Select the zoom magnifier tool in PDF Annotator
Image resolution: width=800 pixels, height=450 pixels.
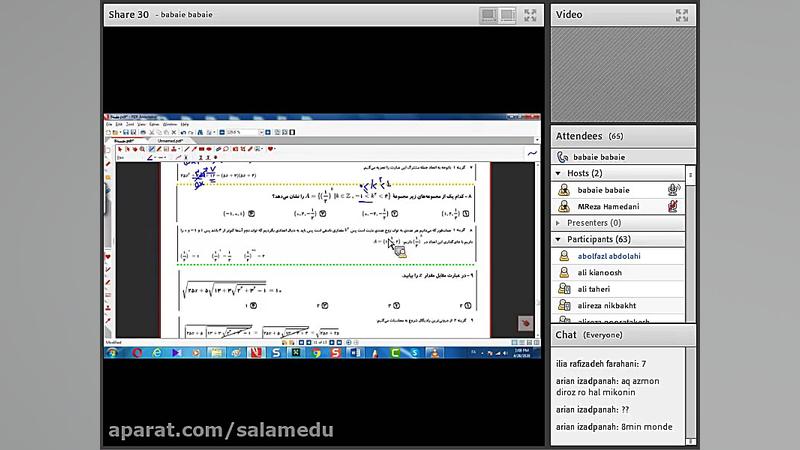point(142,149)
